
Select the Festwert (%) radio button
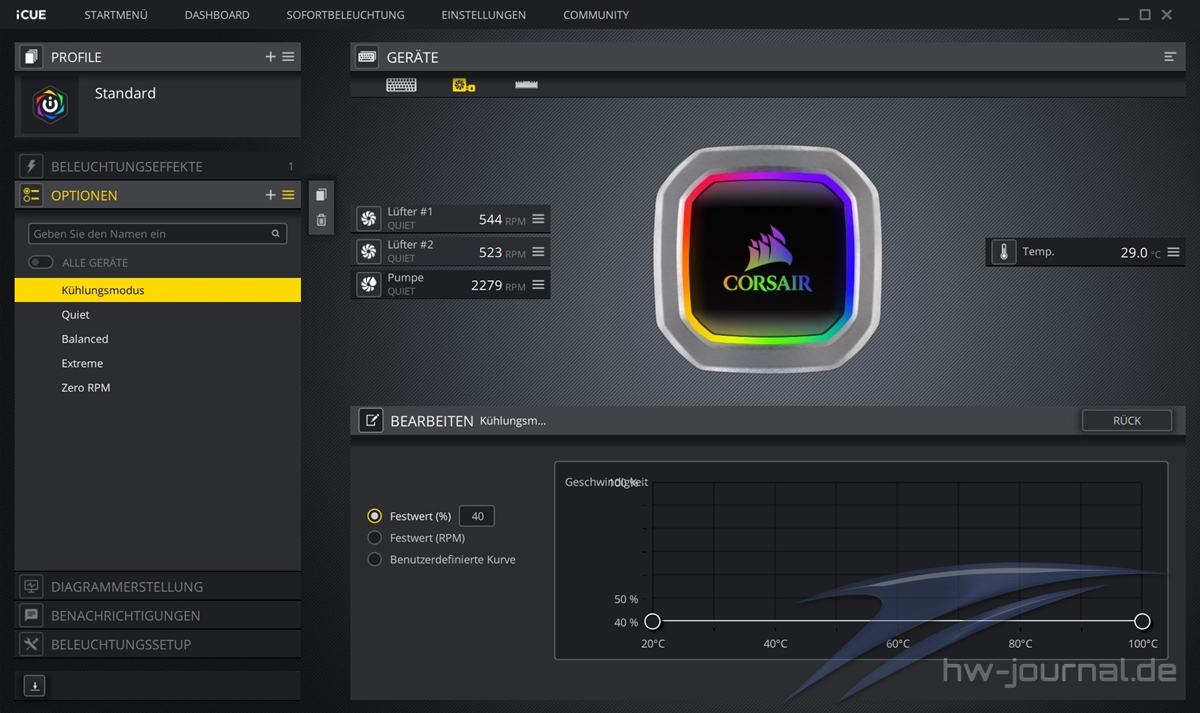(375, 516)
